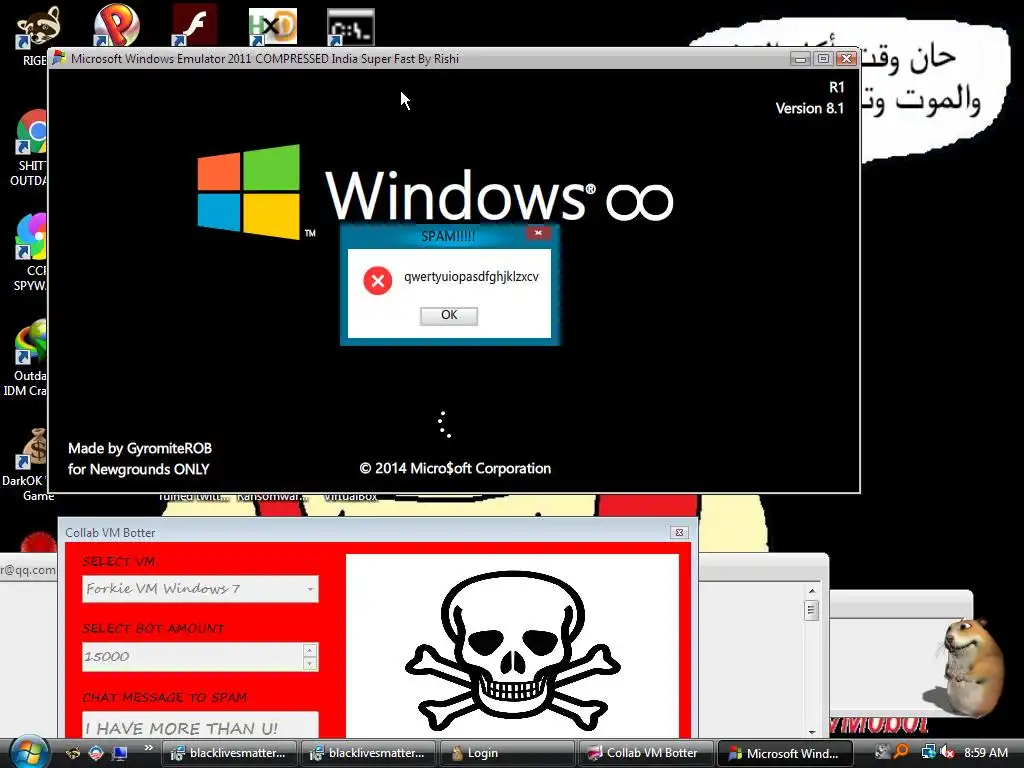Click the 'Made by GyromiteROB' text

point(140,449)
